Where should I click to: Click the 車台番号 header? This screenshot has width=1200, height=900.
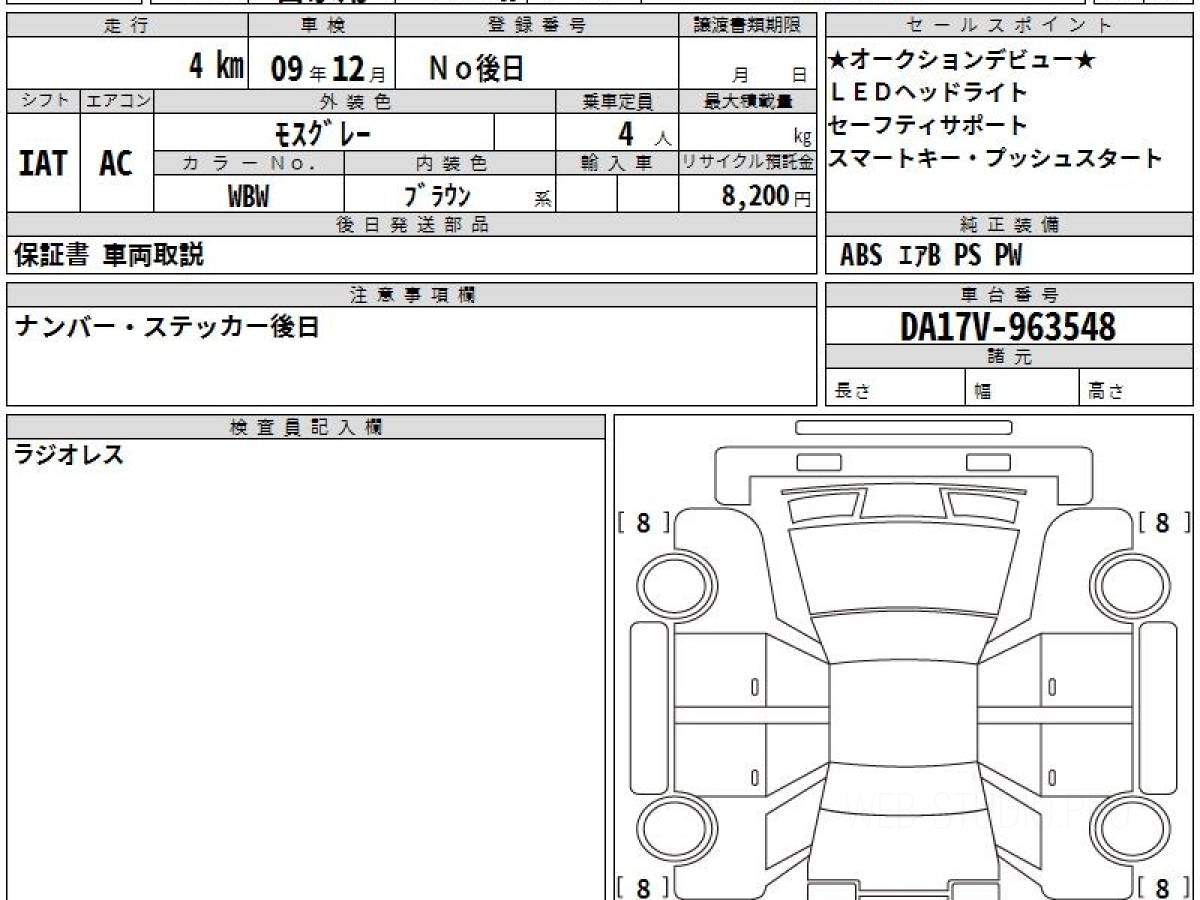click(1009, 295)
